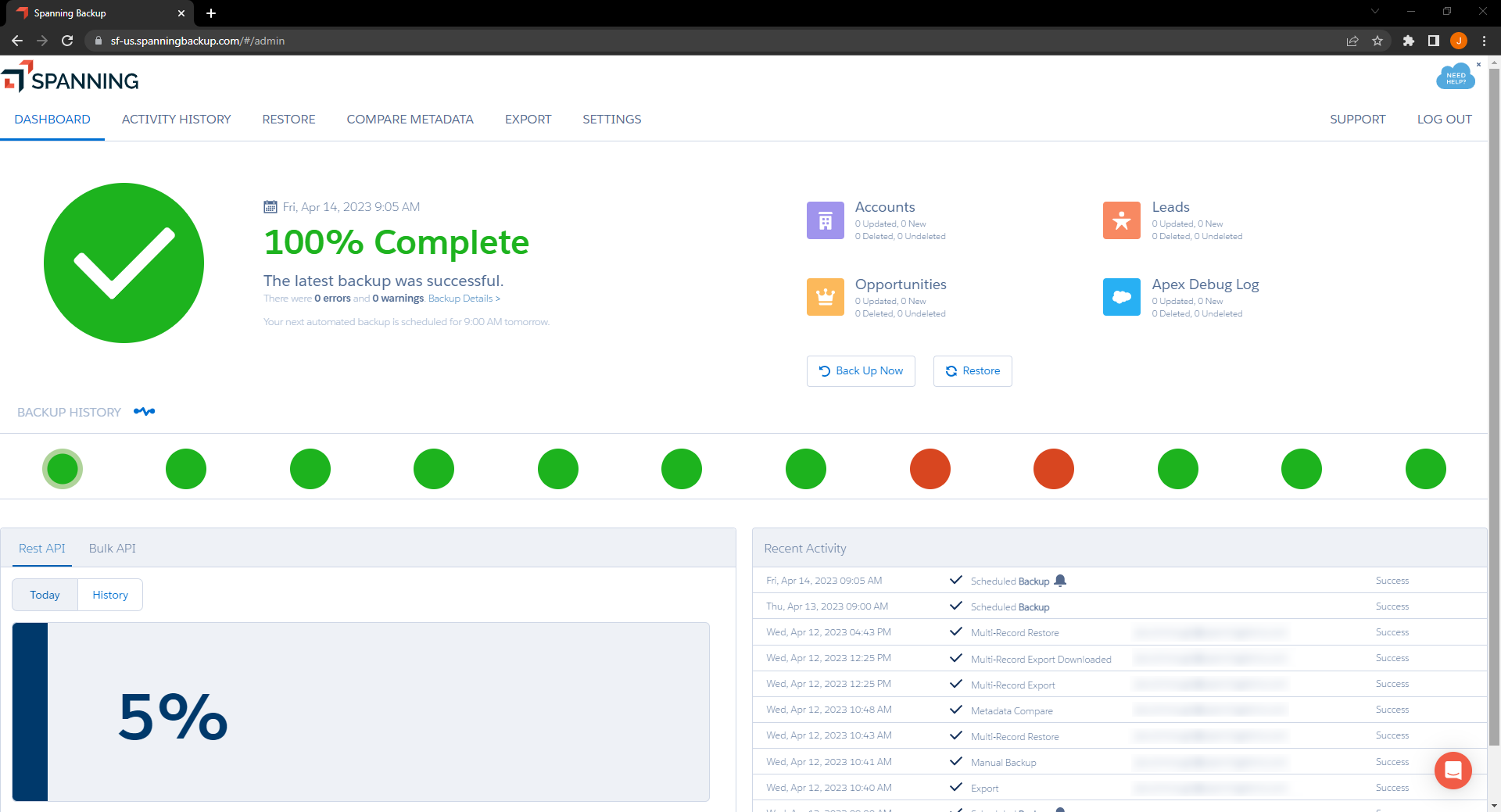The width and height of the screenshot is (1501, 812).
Task: Click the Apex Debug Log cloud icon
Action: pyautogui.click(x=1121, y=297)
